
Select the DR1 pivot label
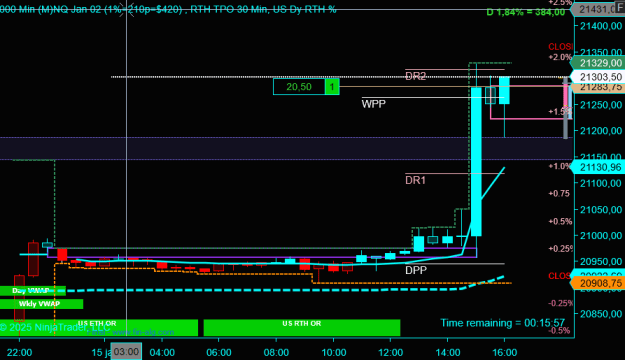point(415,180)
